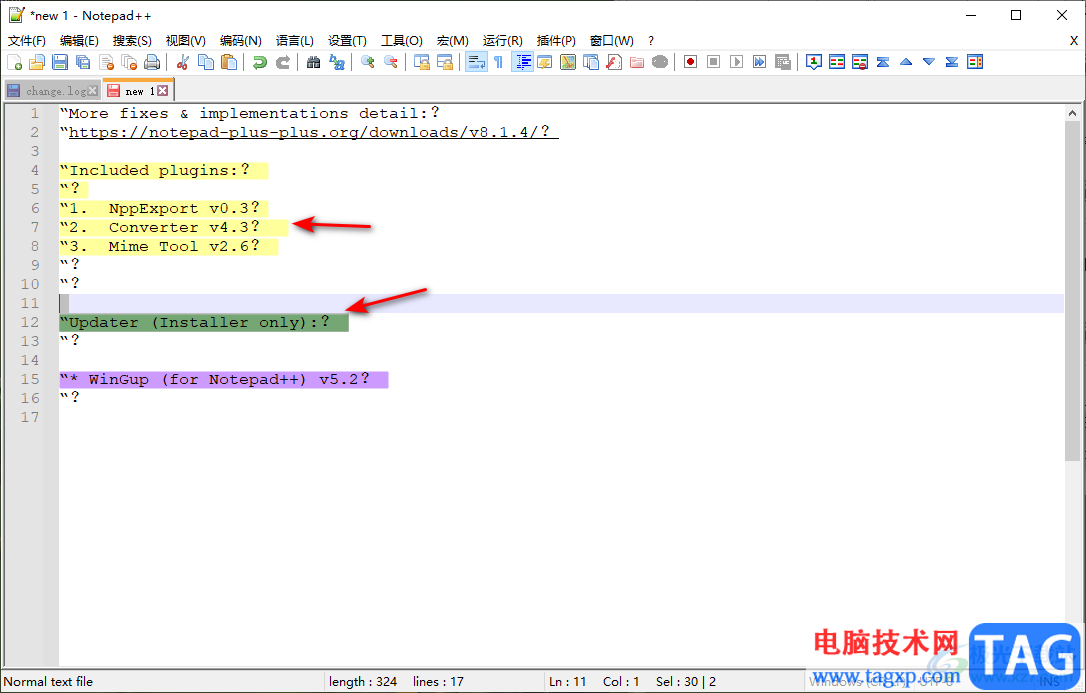Open the 宏(M) menu

tap(452, 41)
